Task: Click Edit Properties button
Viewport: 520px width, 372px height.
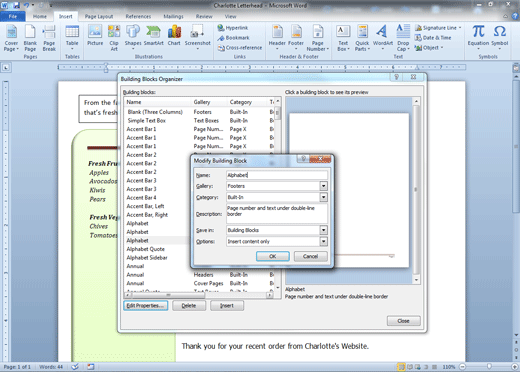Action: coord(146,306)
